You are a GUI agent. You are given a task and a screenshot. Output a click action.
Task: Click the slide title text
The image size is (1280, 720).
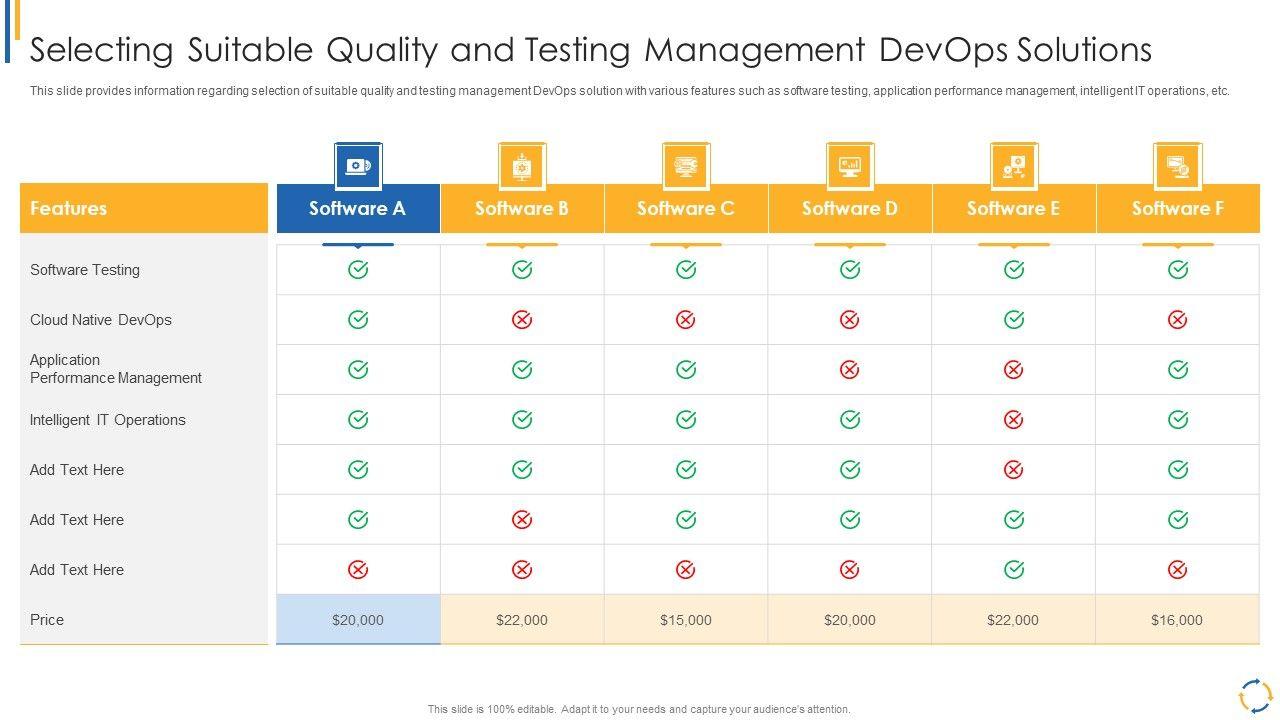591,50
